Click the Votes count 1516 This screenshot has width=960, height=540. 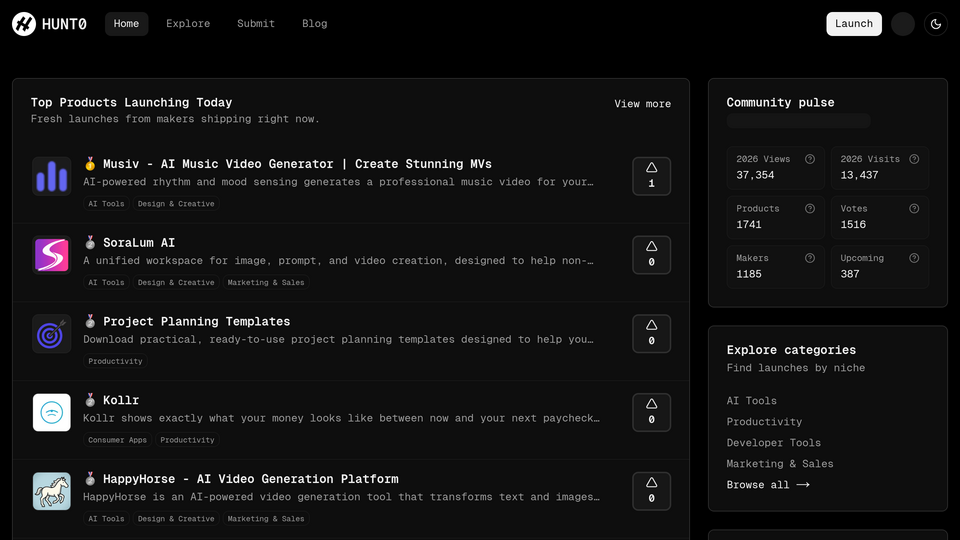coord(853,225)
